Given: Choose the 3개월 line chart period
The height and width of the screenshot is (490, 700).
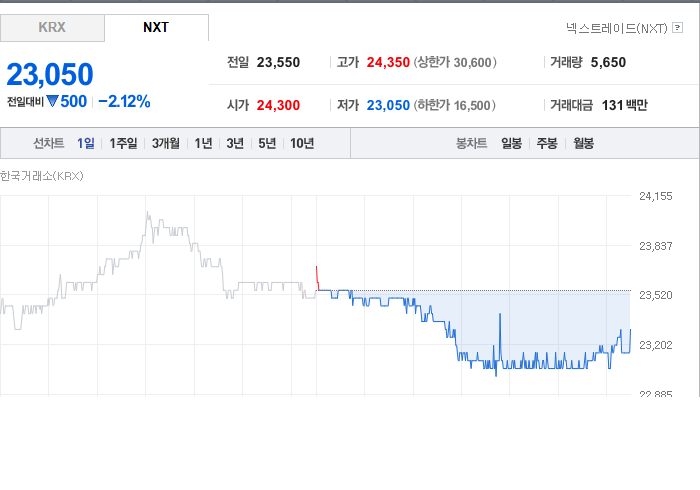Looking at the screenshot, I should pyautogui.click(x=166, y=143).
